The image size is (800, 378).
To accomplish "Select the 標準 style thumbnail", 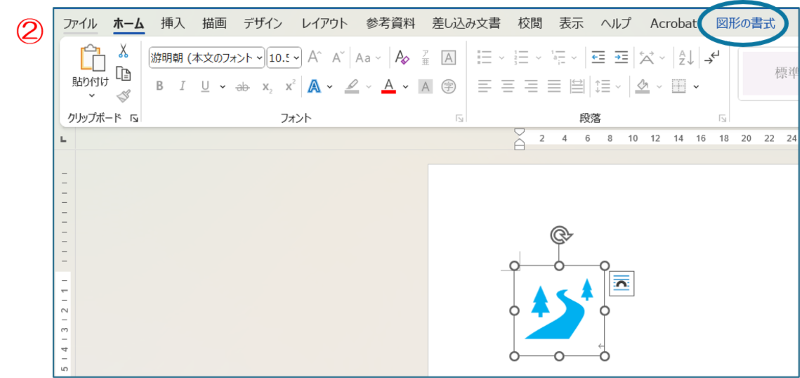I will (x=770, y=73).
